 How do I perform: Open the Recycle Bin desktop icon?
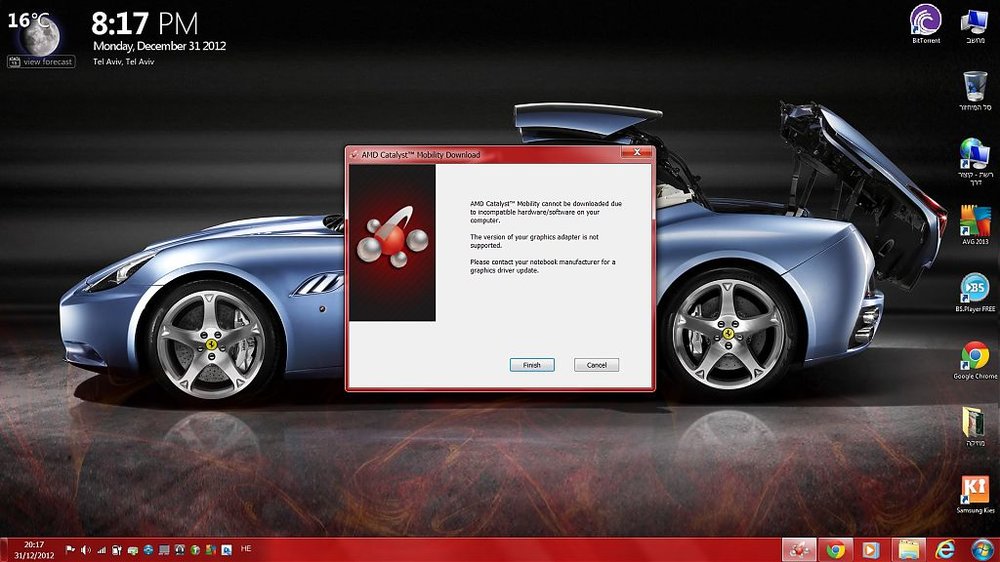point(975,90)
